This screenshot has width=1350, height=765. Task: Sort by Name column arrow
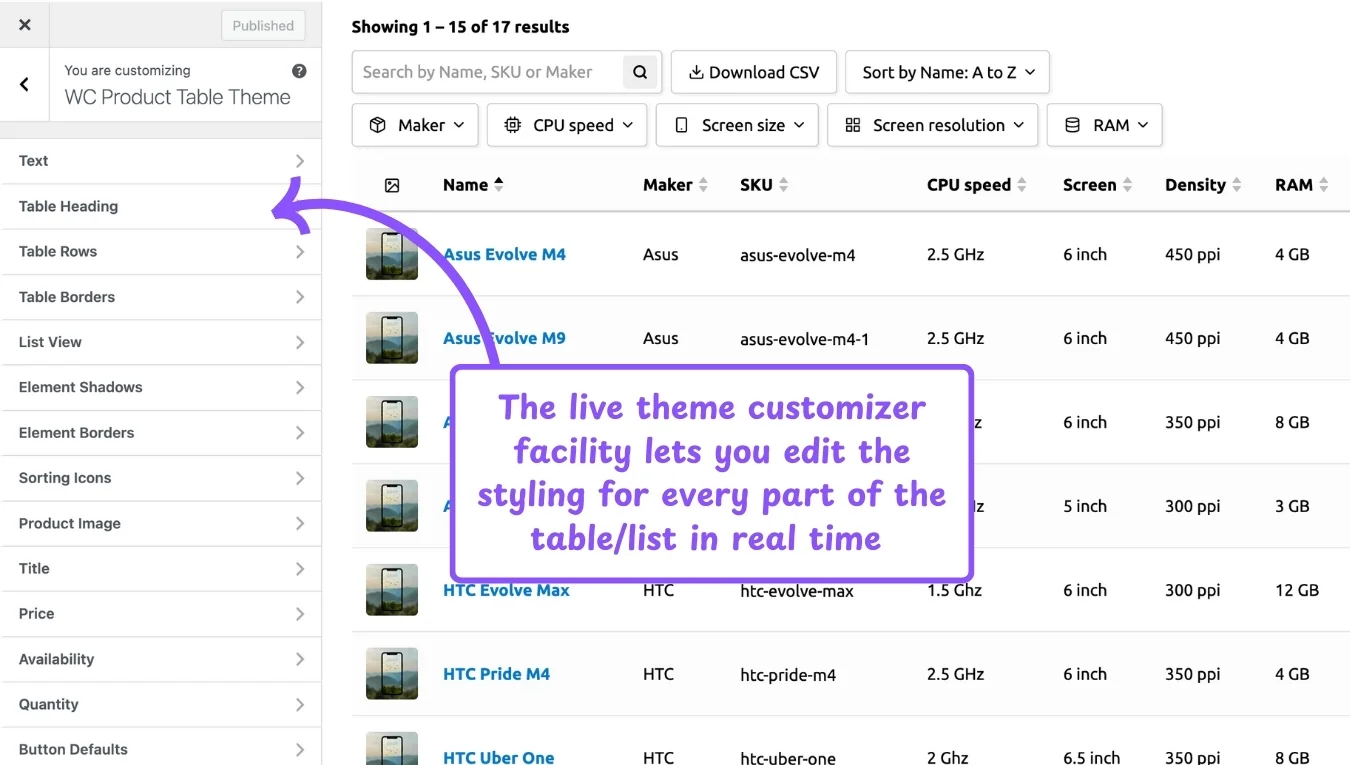tap(499, 184)
